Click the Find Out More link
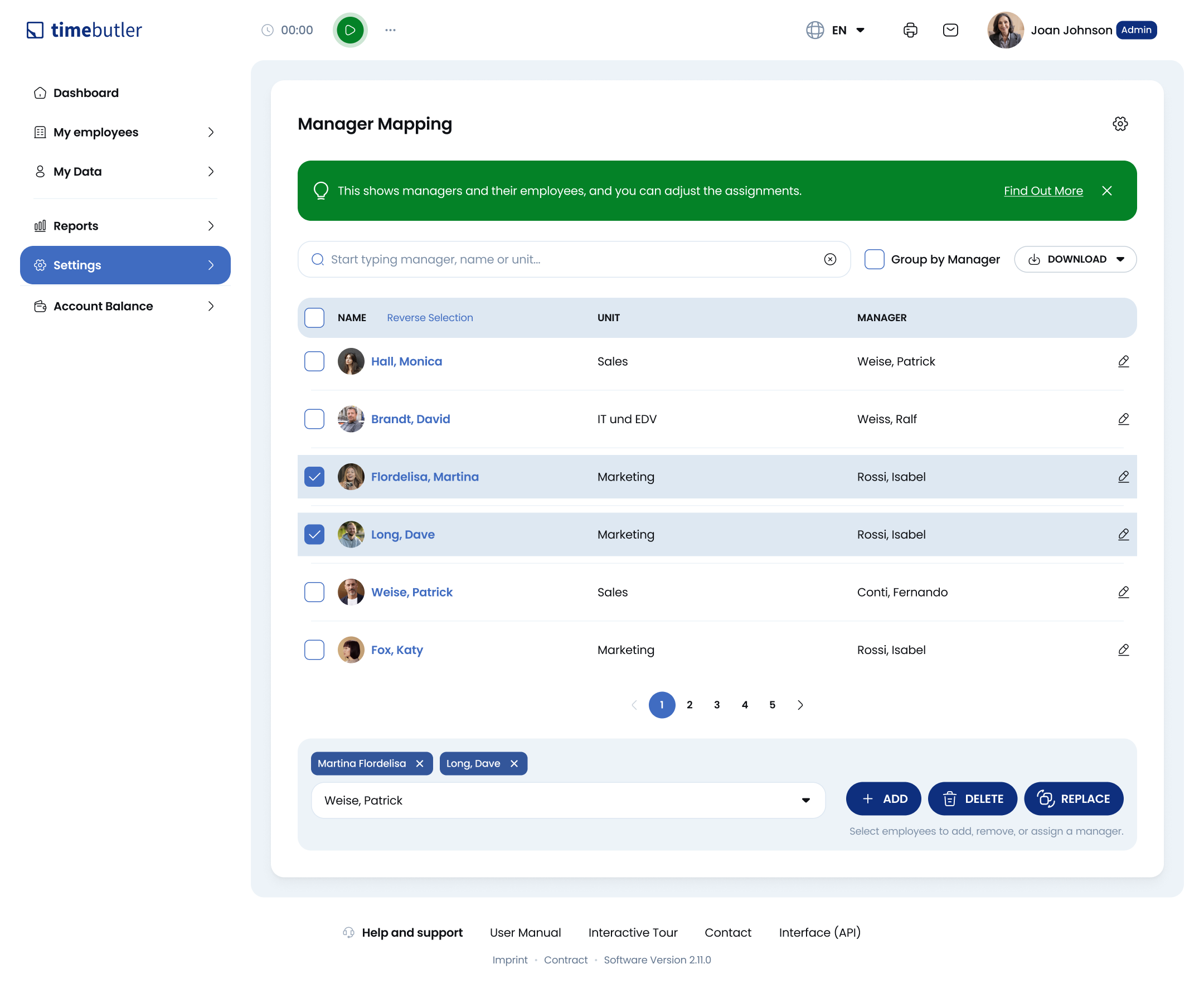 1043,191
